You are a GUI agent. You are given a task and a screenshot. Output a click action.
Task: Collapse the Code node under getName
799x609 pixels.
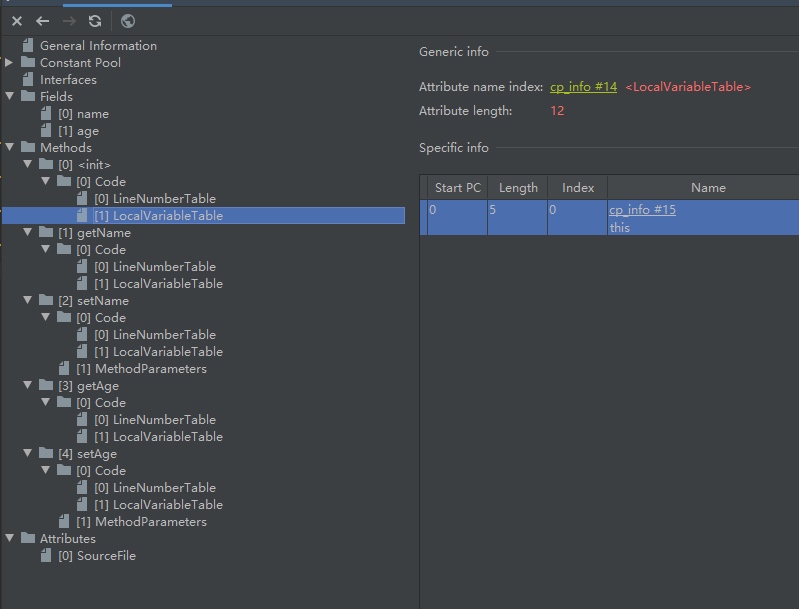click(45, 249)
